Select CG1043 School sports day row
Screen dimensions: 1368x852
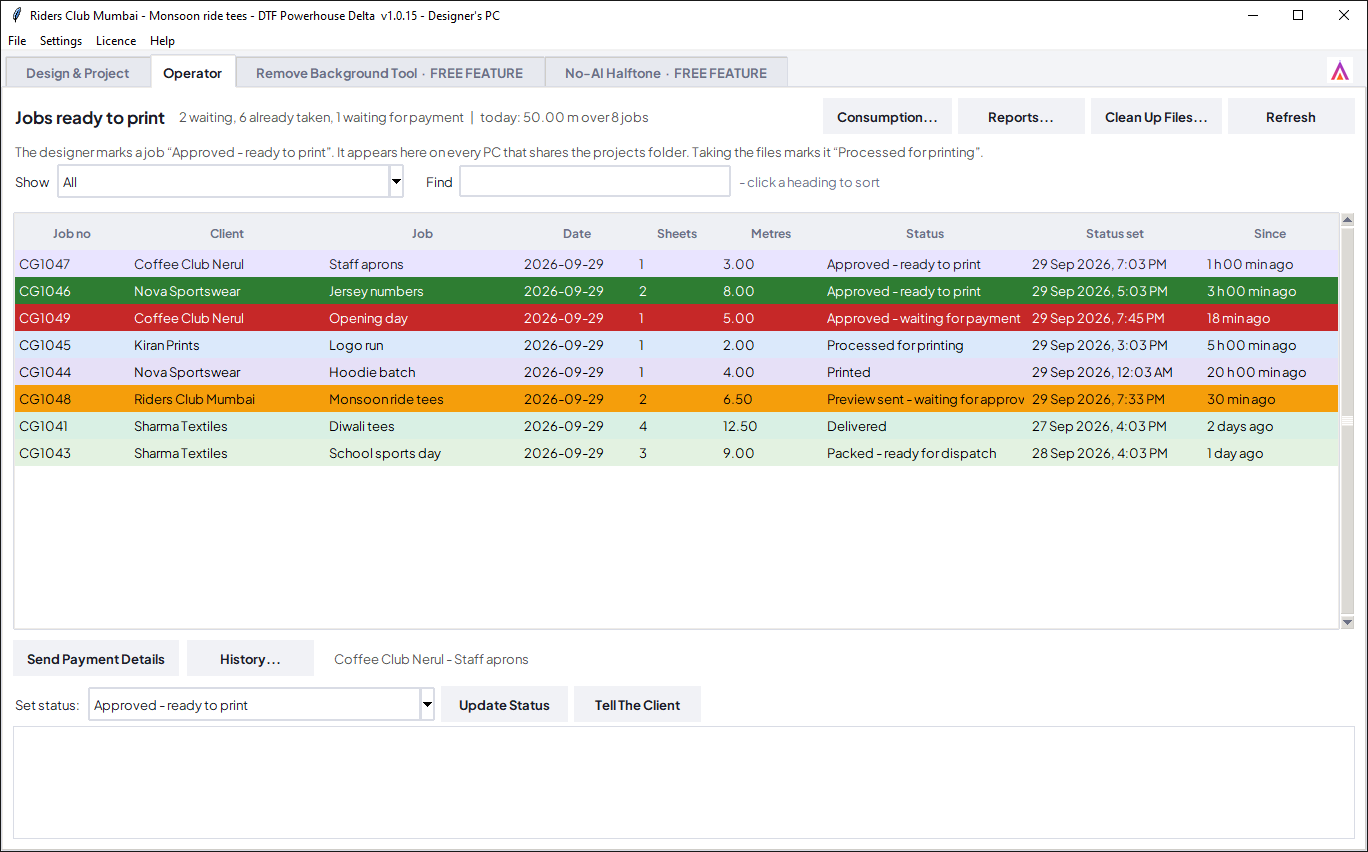(x=677, y=454)
